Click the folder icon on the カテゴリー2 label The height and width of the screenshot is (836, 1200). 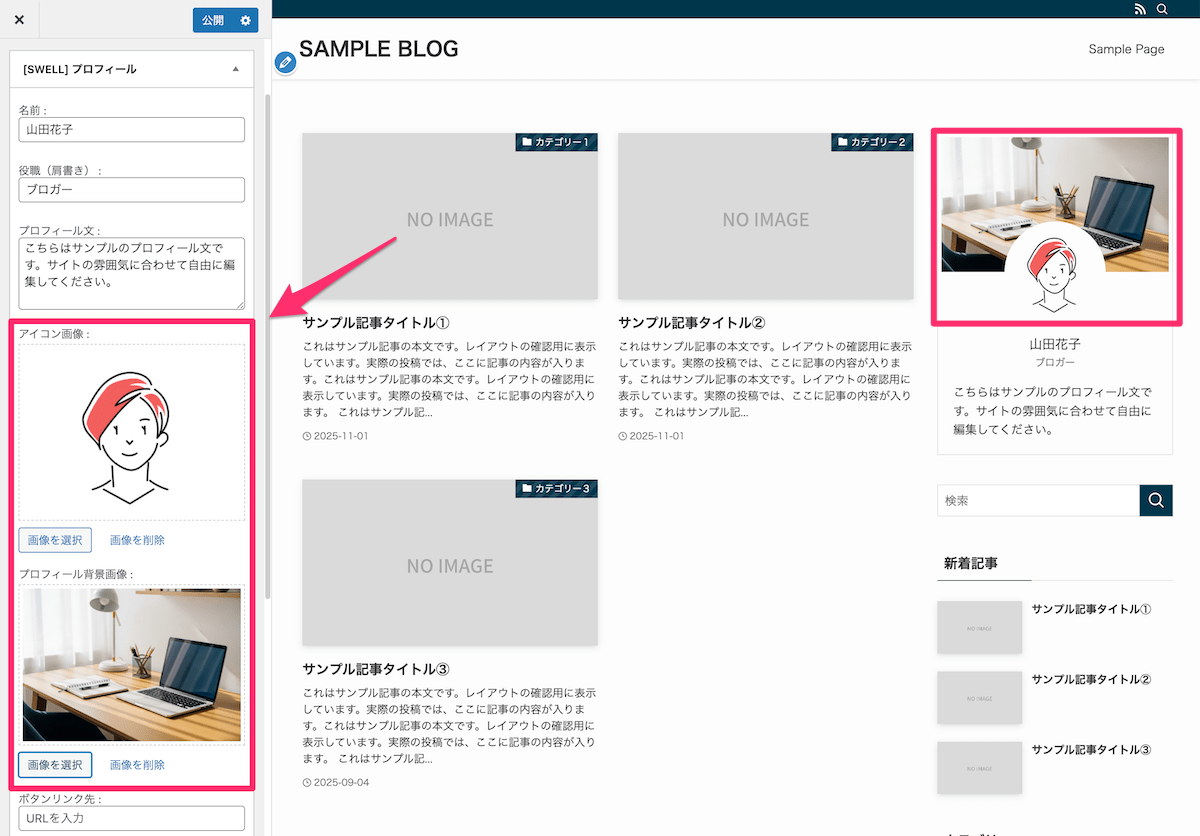pyautogui.click(x=845, y=142)
